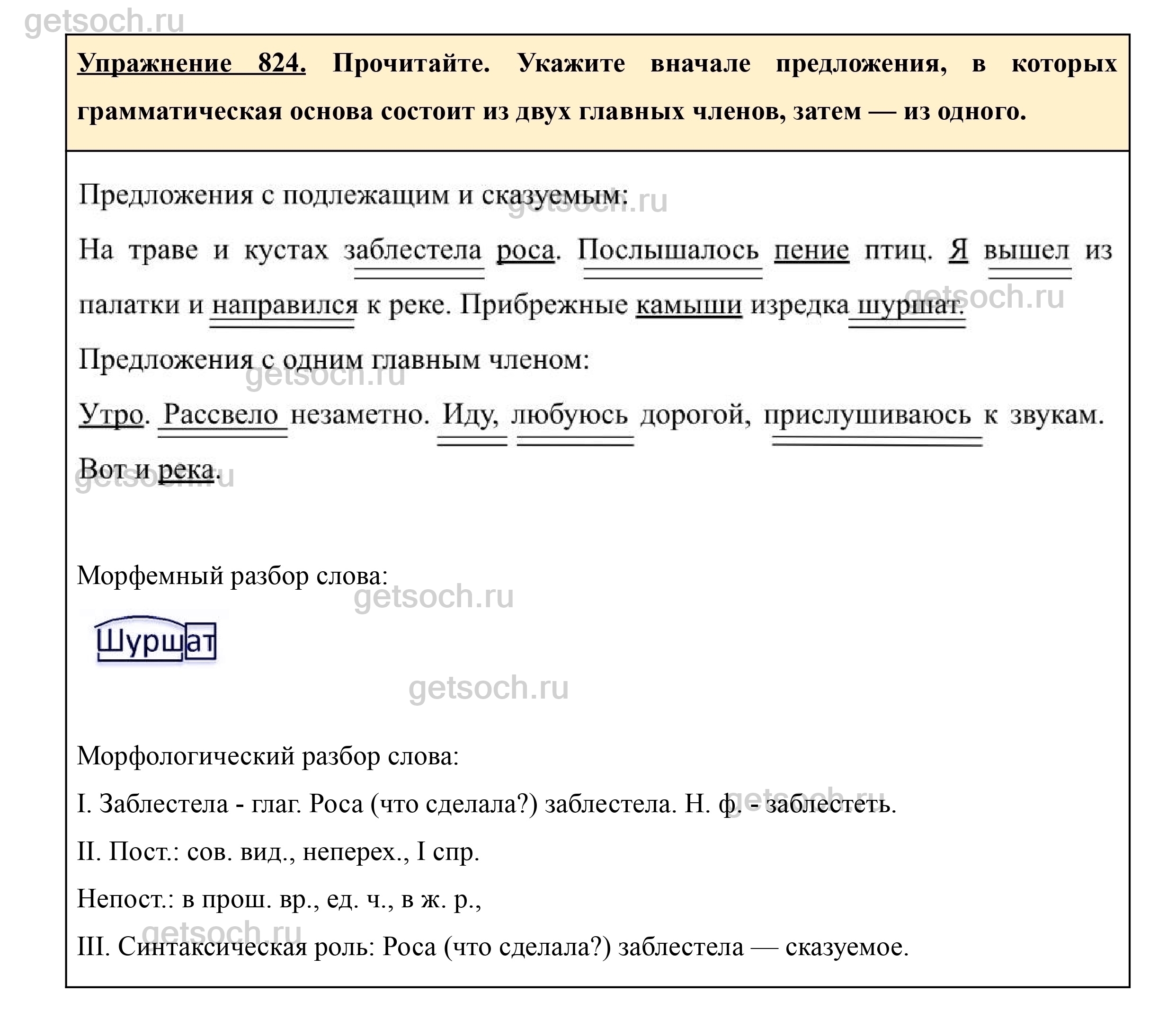
Task: Click the heading 'Морфологический разбор слова:'
Action: [x=268, y=756]
